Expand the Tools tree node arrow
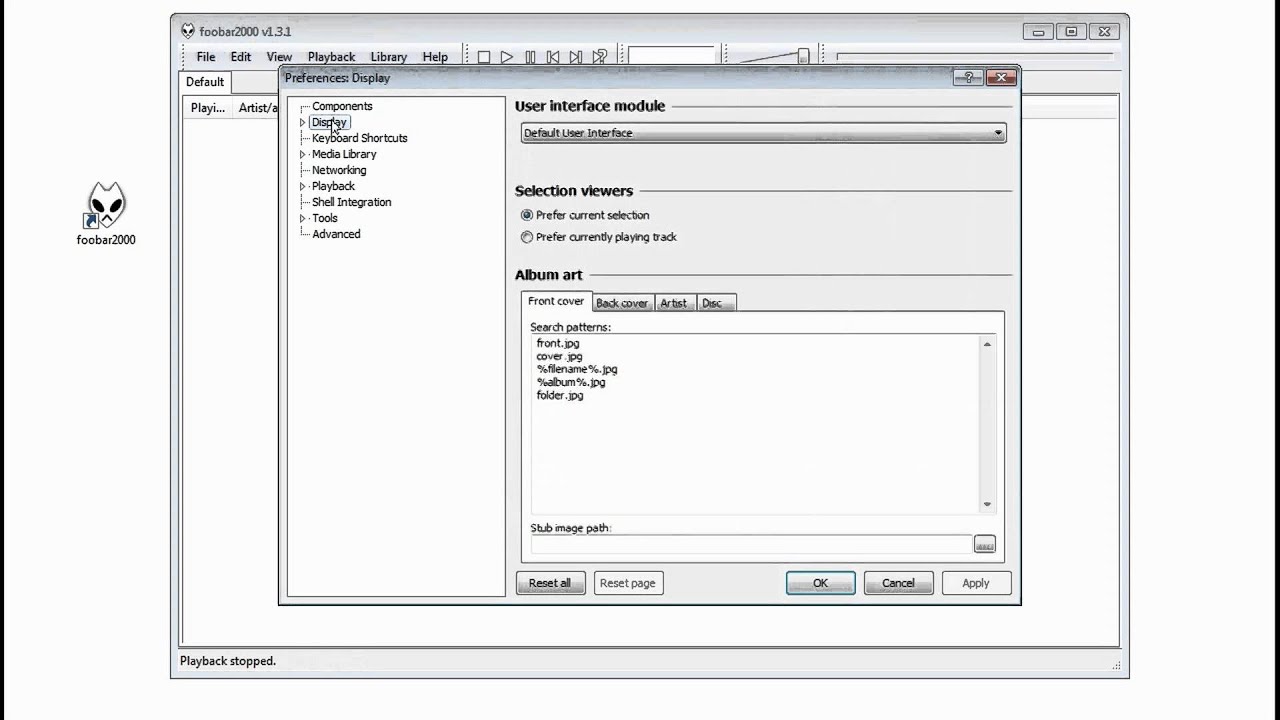The image size is (1280, 720). 303,218
